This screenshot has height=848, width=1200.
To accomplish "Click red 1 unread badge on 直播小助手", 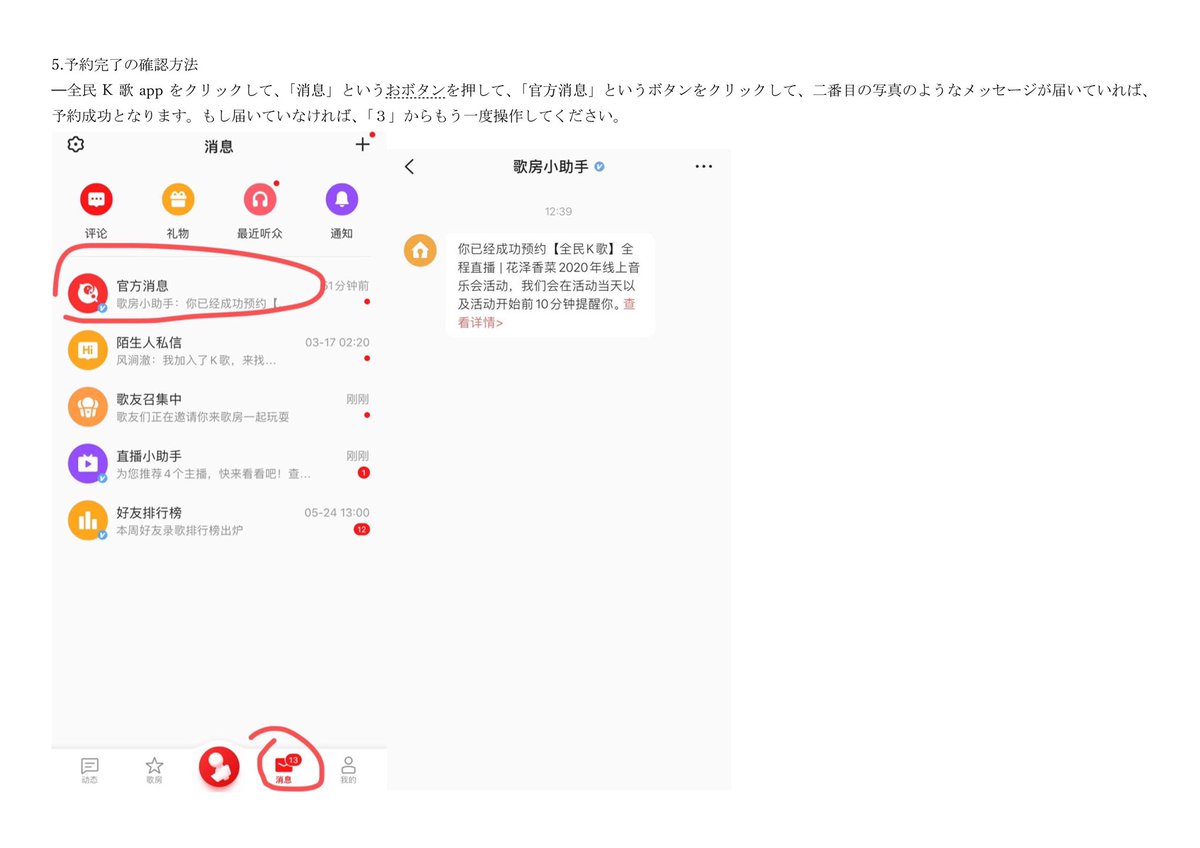I will [363, 472].
